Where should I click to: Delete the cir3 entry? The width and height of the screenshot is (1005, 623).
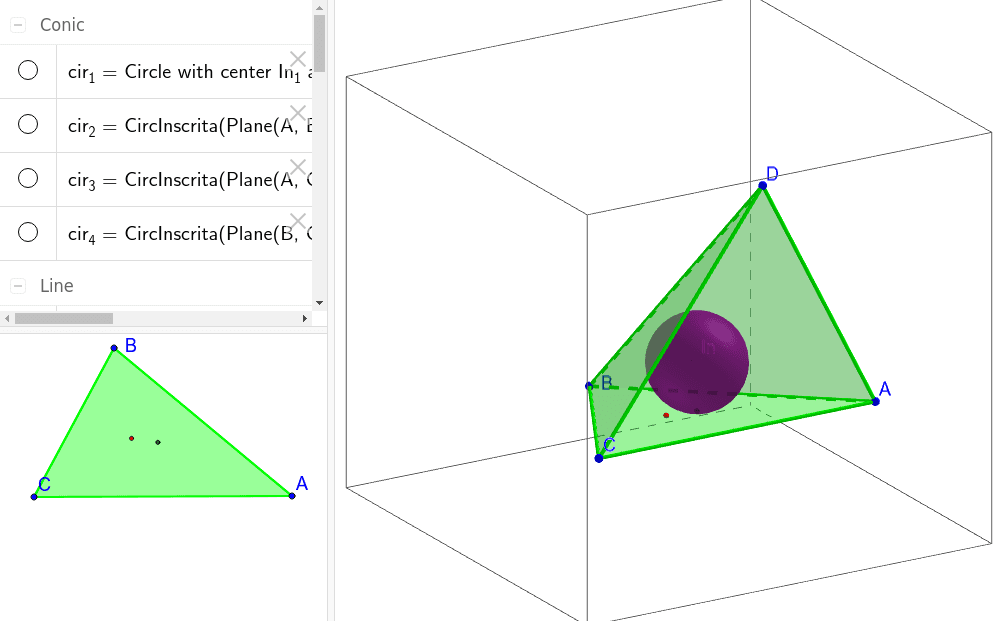(x=298, y=167)
